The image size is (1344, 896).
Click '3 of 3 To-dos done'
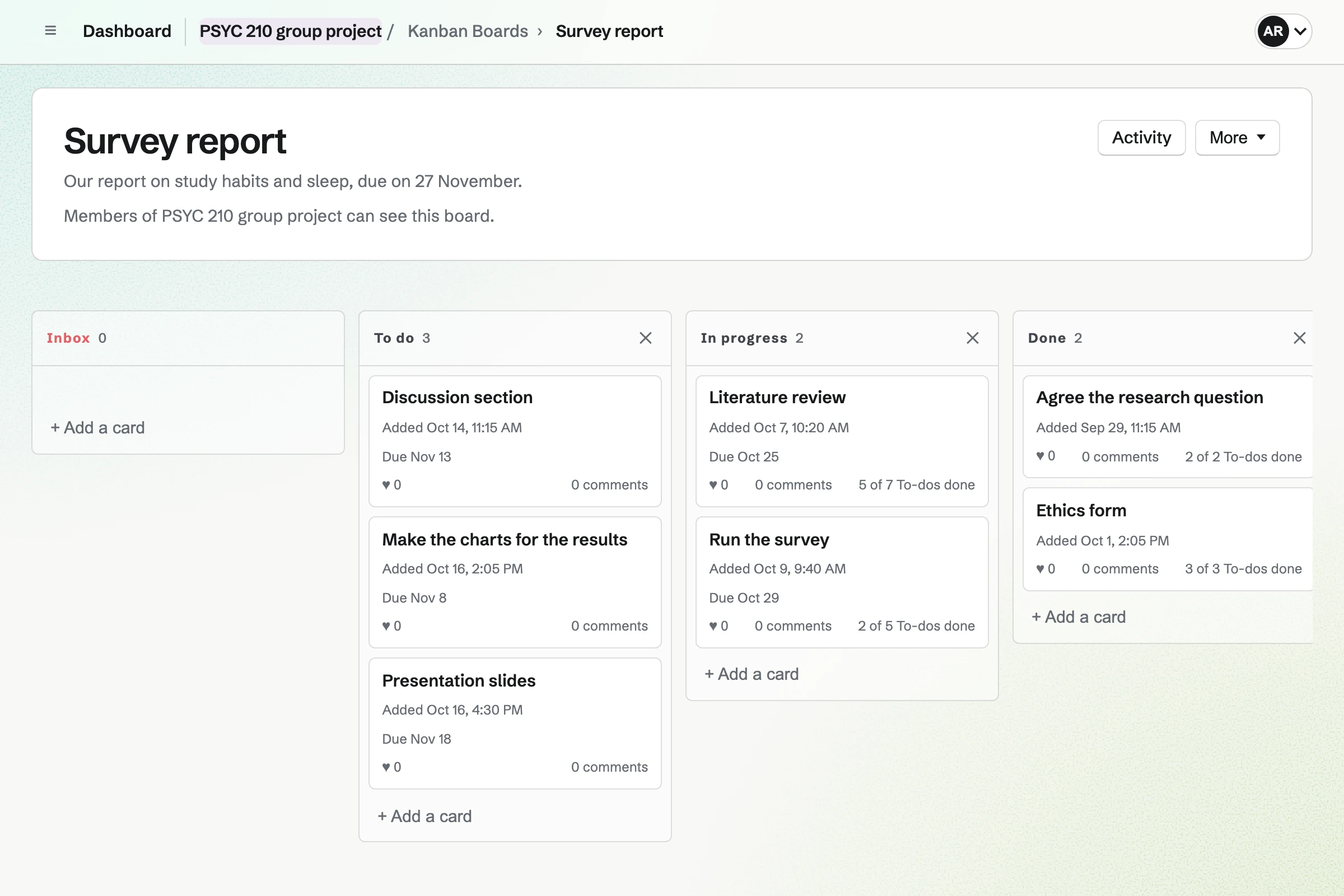click(1243, 568)
